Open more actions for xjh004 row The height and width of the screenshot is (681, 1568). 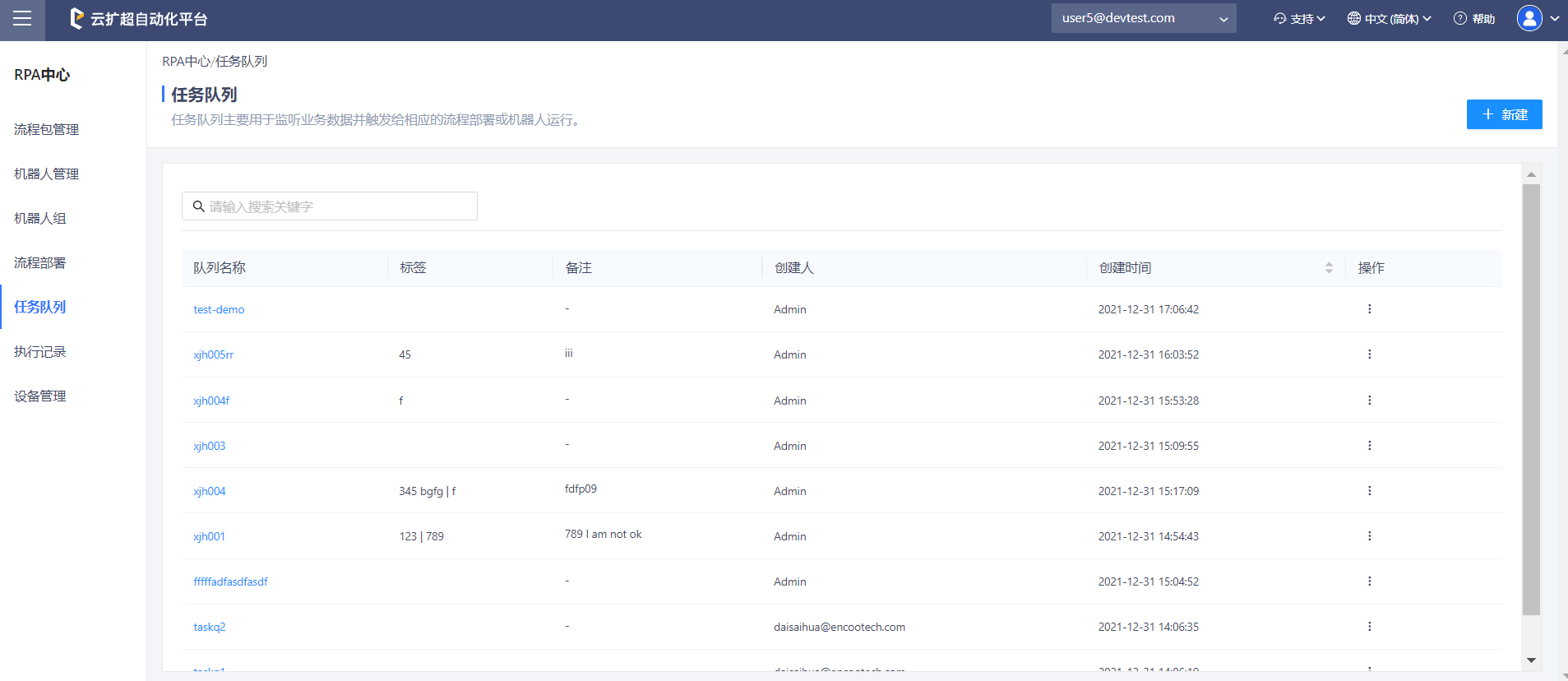pyautogui.click(x=1369, y=491)
